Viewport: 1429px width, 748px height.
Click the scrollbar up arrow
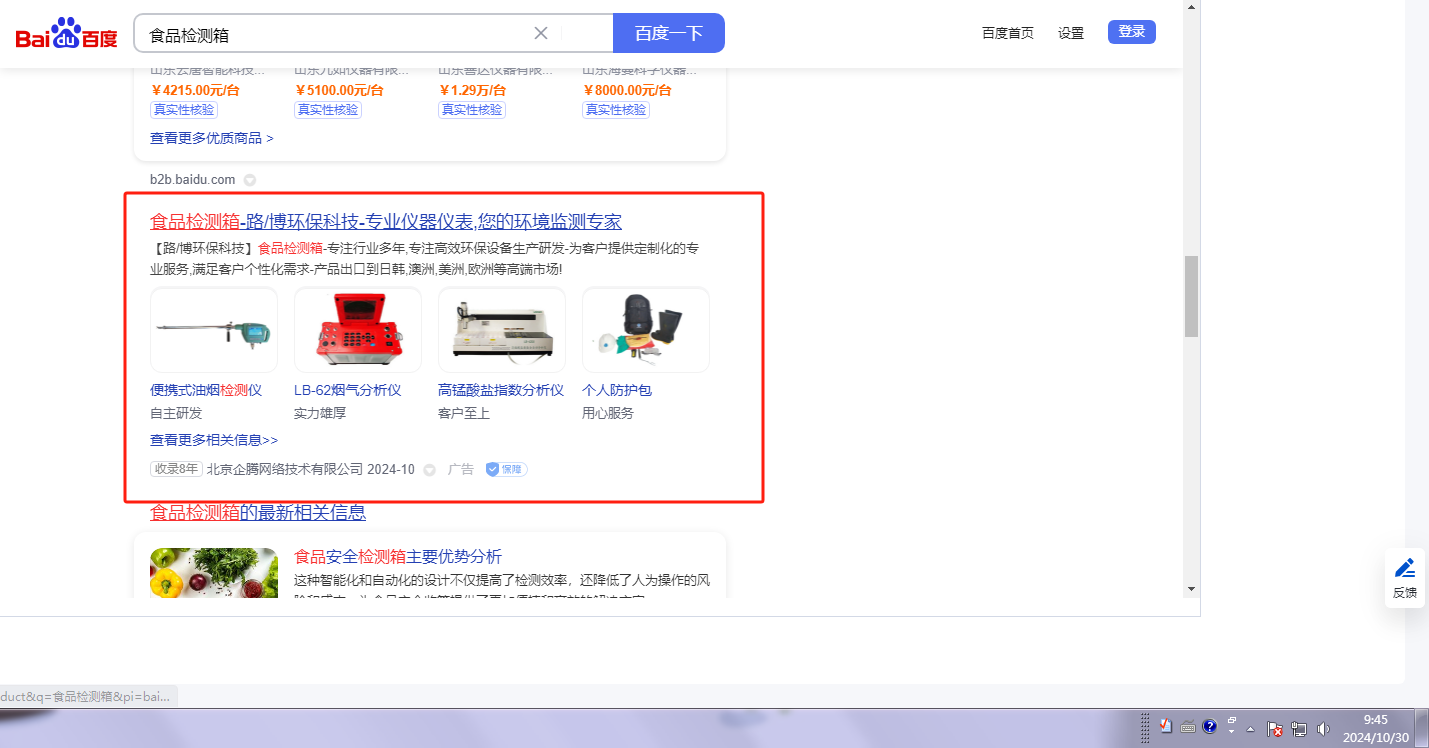(x=1191, y=7)
